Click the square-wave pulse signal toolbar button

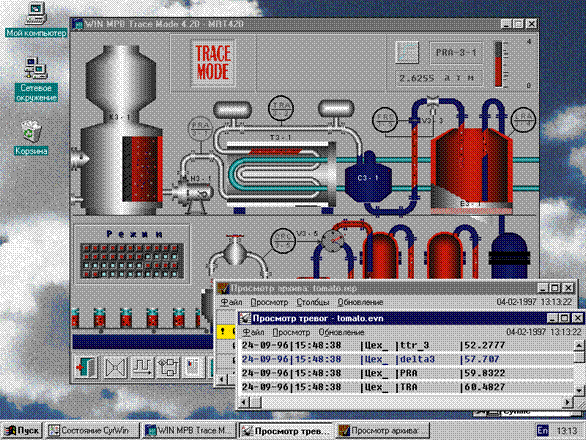[x=142, y=367]
